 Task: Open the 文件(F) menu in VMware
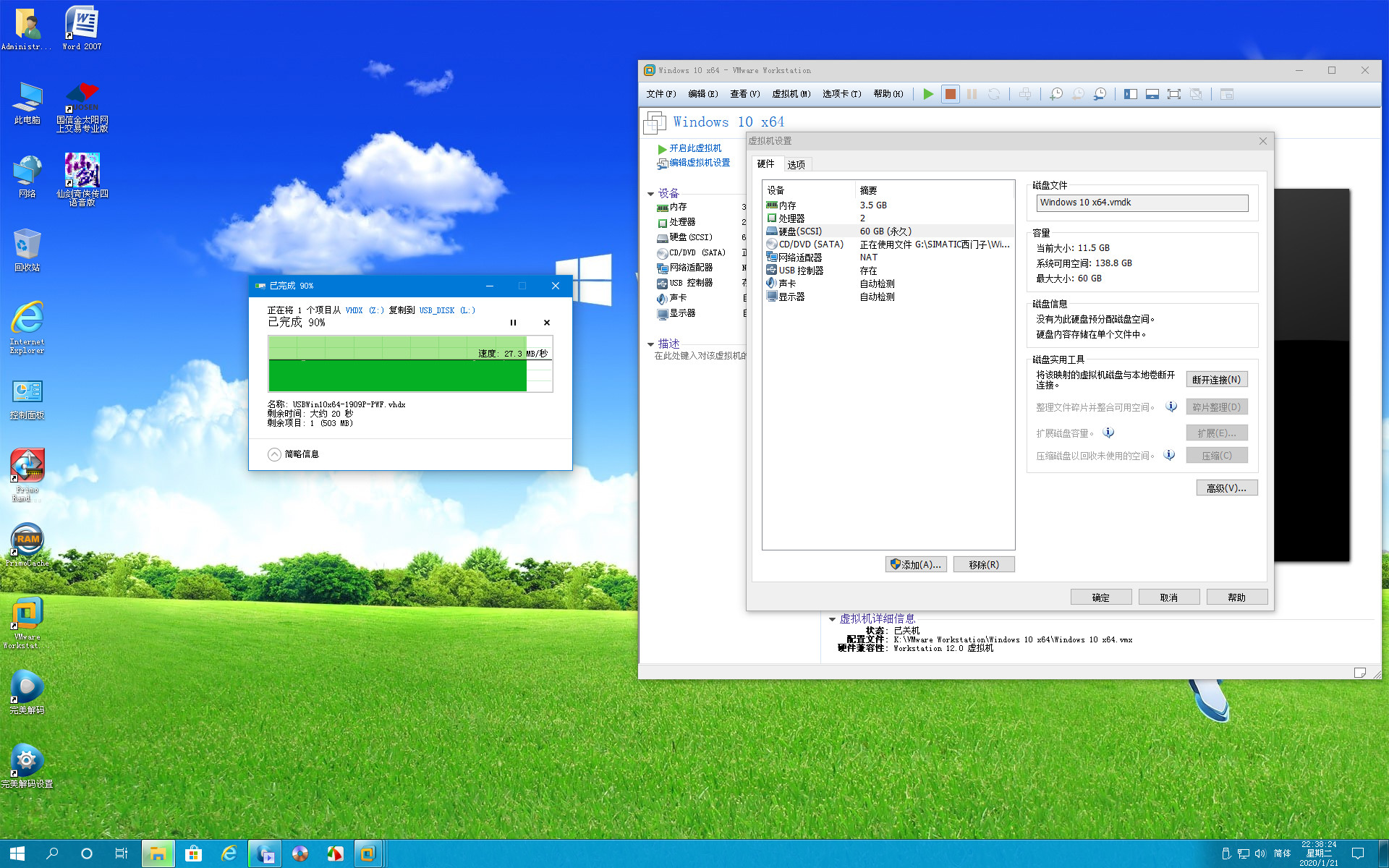coord(661,94)
